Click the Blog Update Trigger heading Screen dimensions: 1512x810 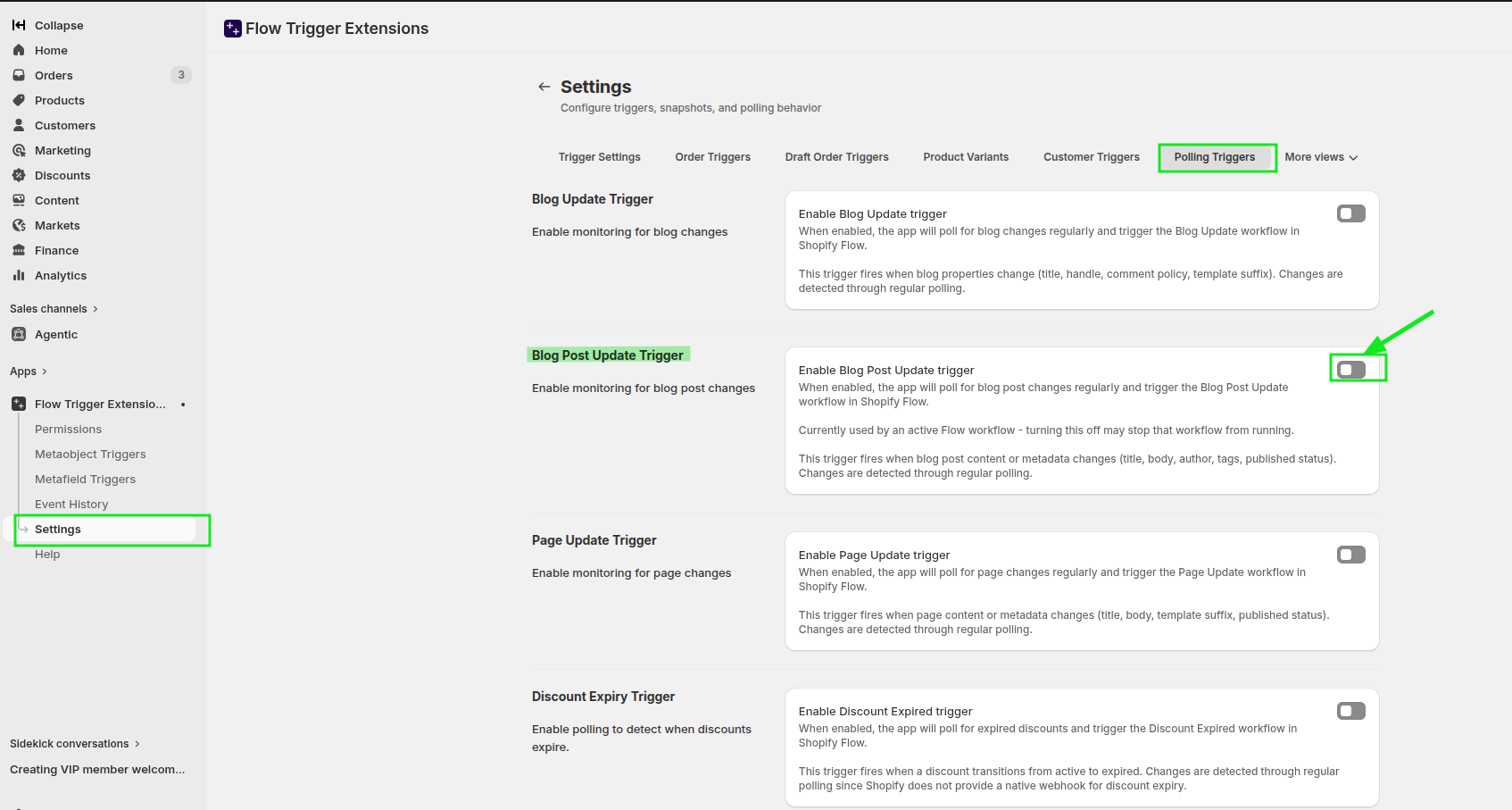click(x=593, y=199)
